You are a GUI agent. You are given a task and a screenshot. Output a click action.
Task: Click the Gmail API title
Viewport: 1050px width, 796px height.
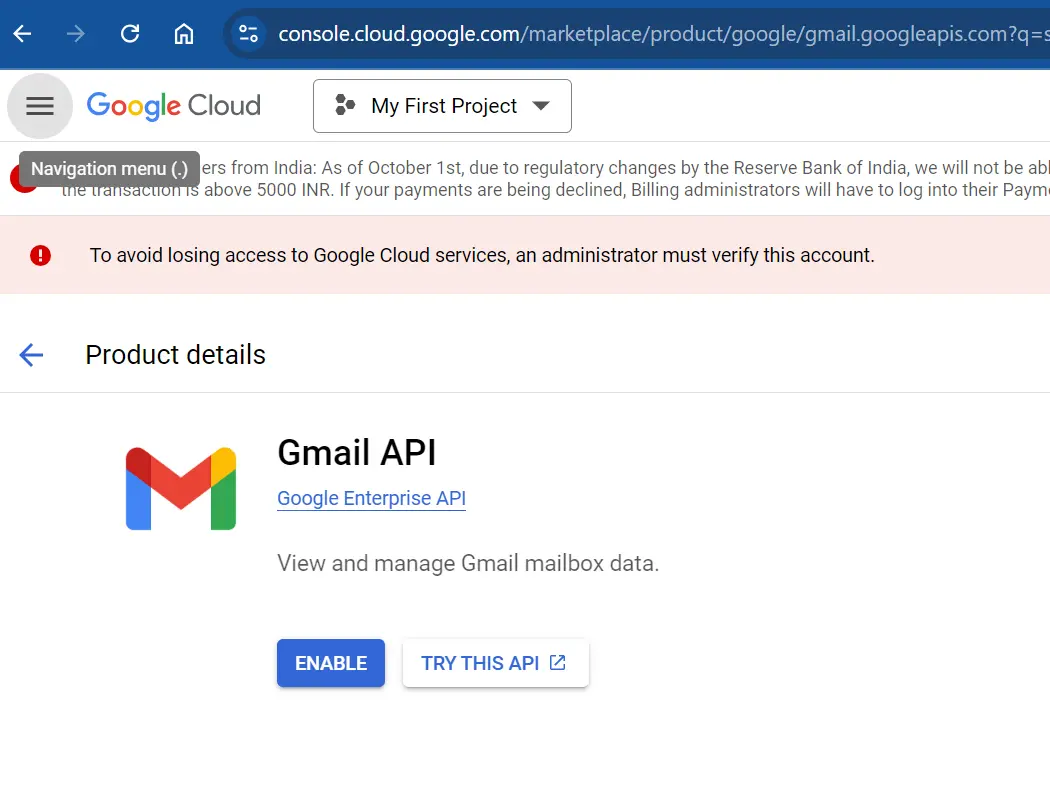(x=357, y=453)
